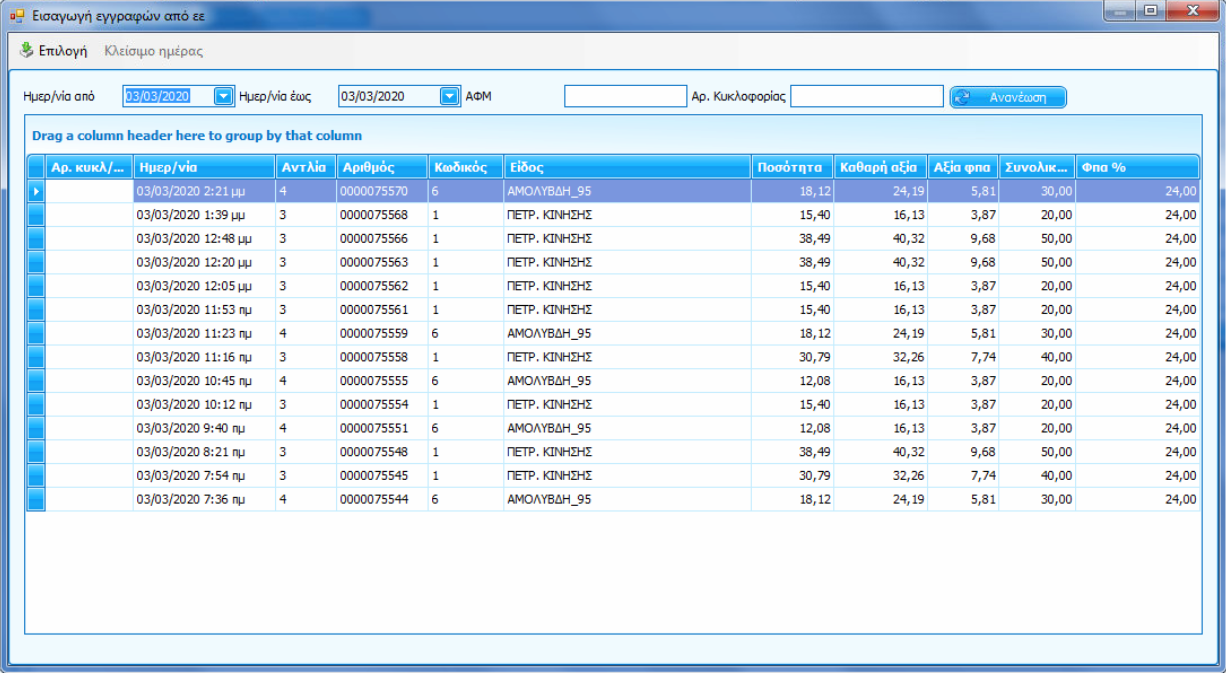Select the Επιλογή menu item
Image resolution: width=1226 pixels, height=673 pixels.
62,51
